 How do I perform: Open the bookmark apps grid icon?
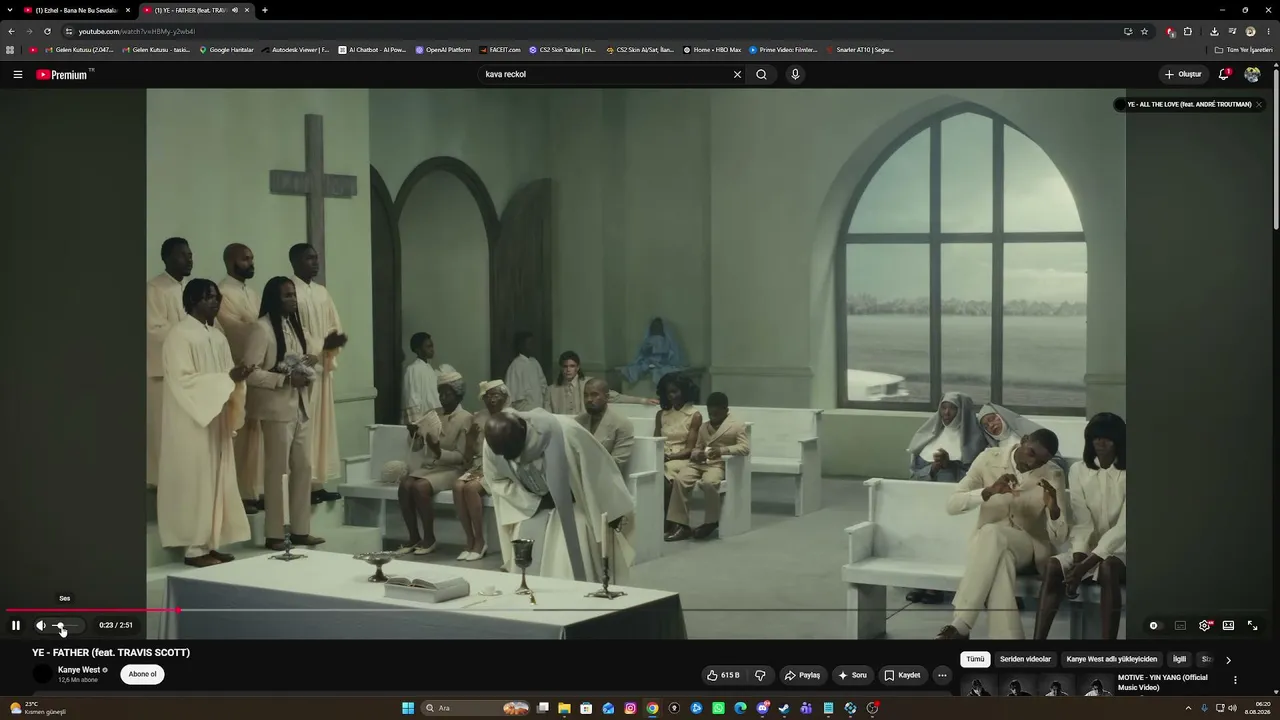(10, 50)
